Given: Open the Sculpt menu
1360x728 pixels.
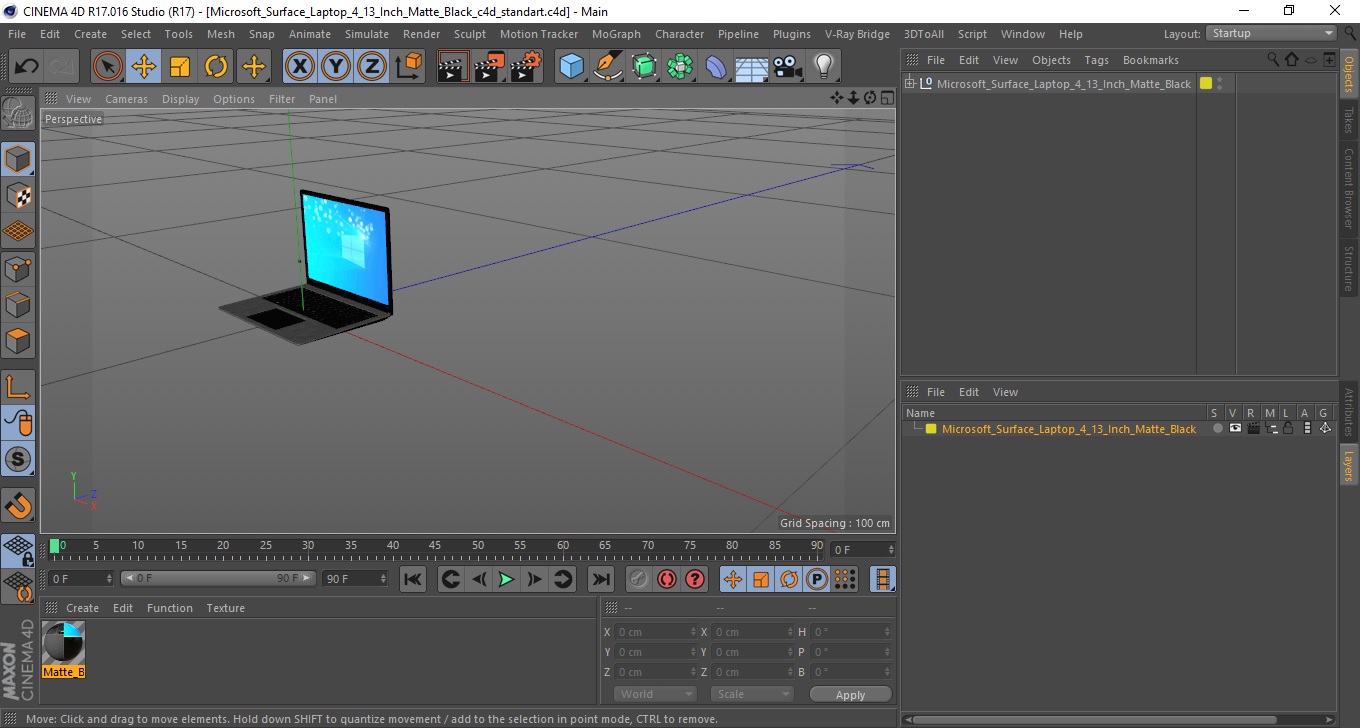Looking at the screenshot, I should pos(470,34).
